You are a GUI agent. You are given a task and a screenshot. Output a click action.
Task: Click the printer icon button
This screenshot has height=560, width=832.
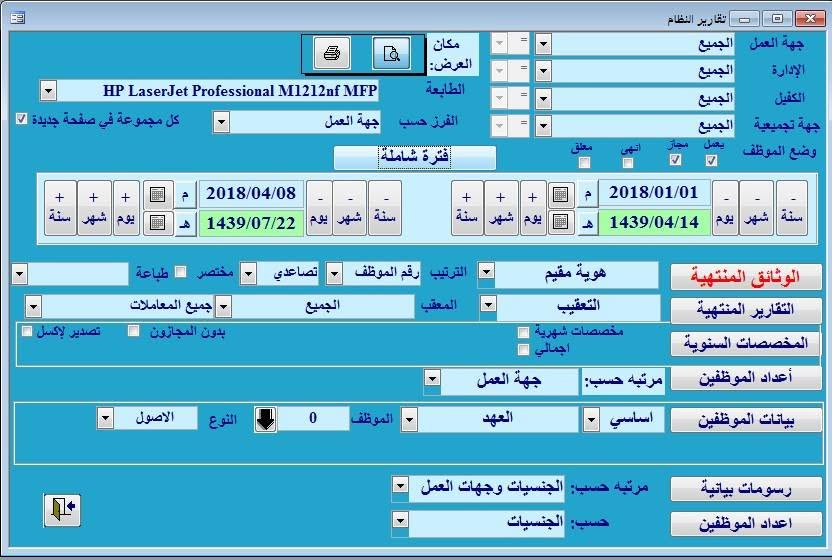click(x=332, y=53)
